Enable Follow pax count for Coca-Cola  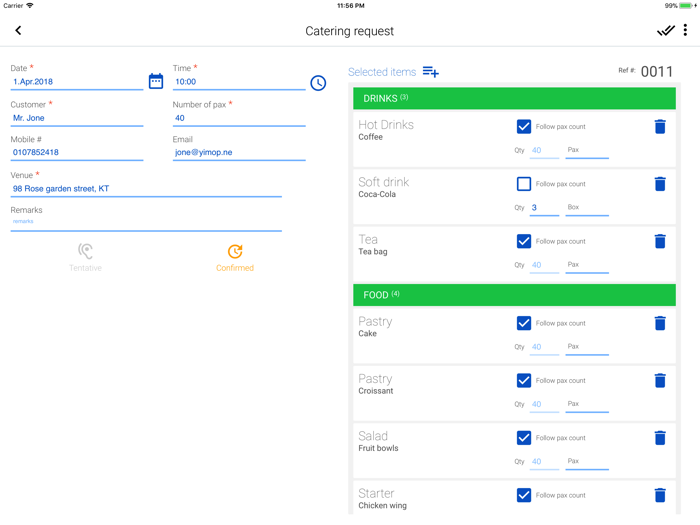pyautogui.click(x=524, y=184)
